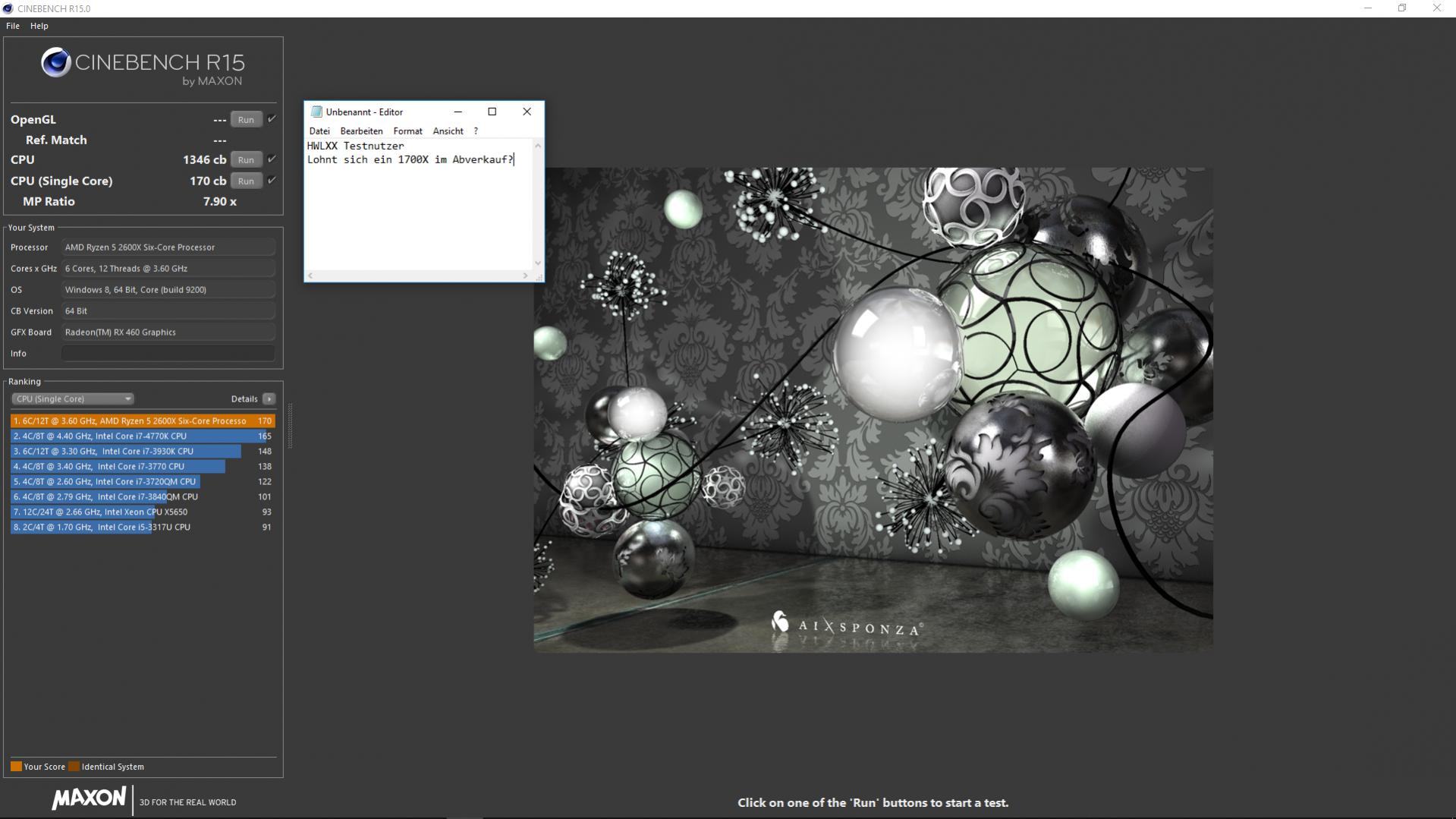Click the Your Score orange swatch
The image size is (1456, 819).
pyautogui.click(x=16, y=767)
